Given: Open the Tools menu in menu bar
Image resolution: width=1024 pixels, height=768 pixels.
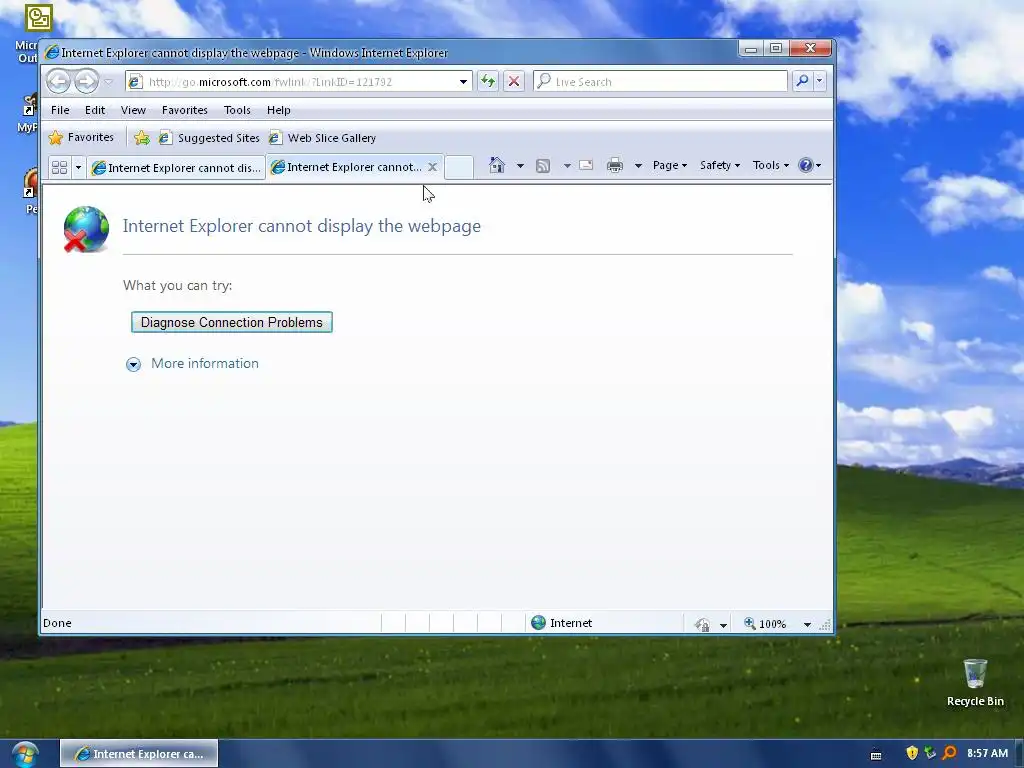Looking at the screenshot, I should point(237,110).
